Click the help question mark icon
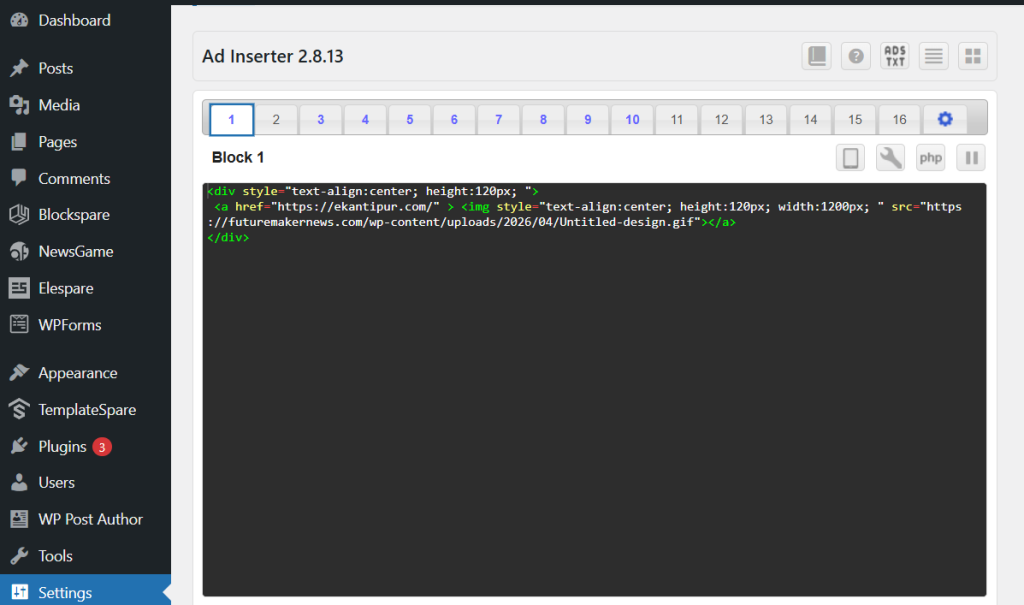The image size is (1024, 605). coord(856,56)
